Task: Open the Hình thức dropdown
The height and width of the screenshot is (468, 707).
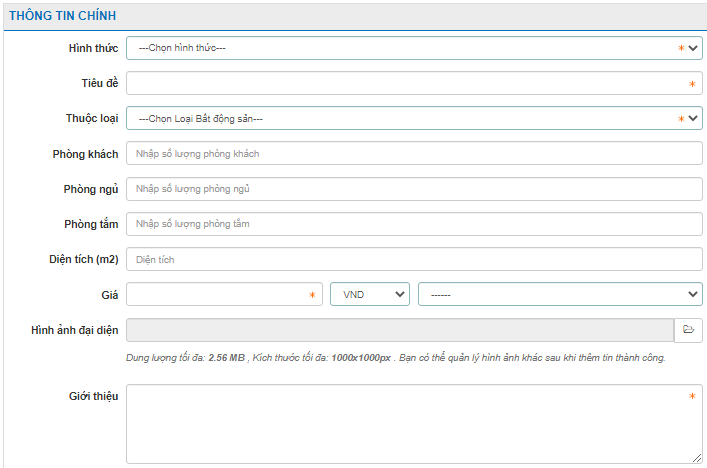Action: (x=413, y=49)
